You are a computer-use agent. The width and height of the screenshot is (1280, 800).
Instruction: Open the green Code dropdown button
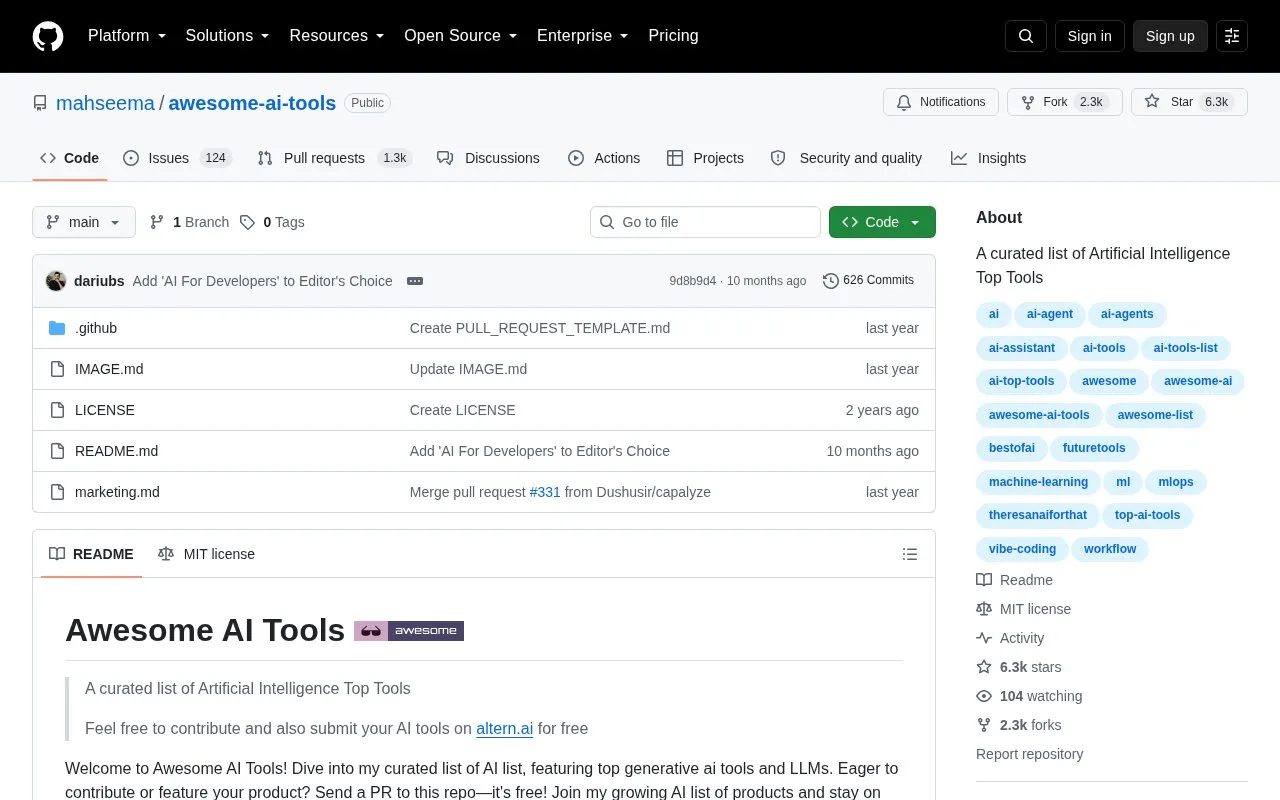click(882, 222)
